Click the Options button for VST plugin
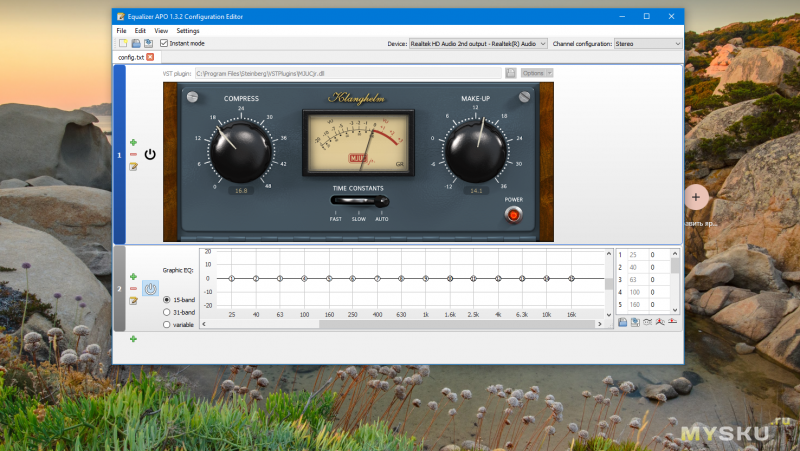This screenshot has height=451, width=800. (x=533, y=73)
